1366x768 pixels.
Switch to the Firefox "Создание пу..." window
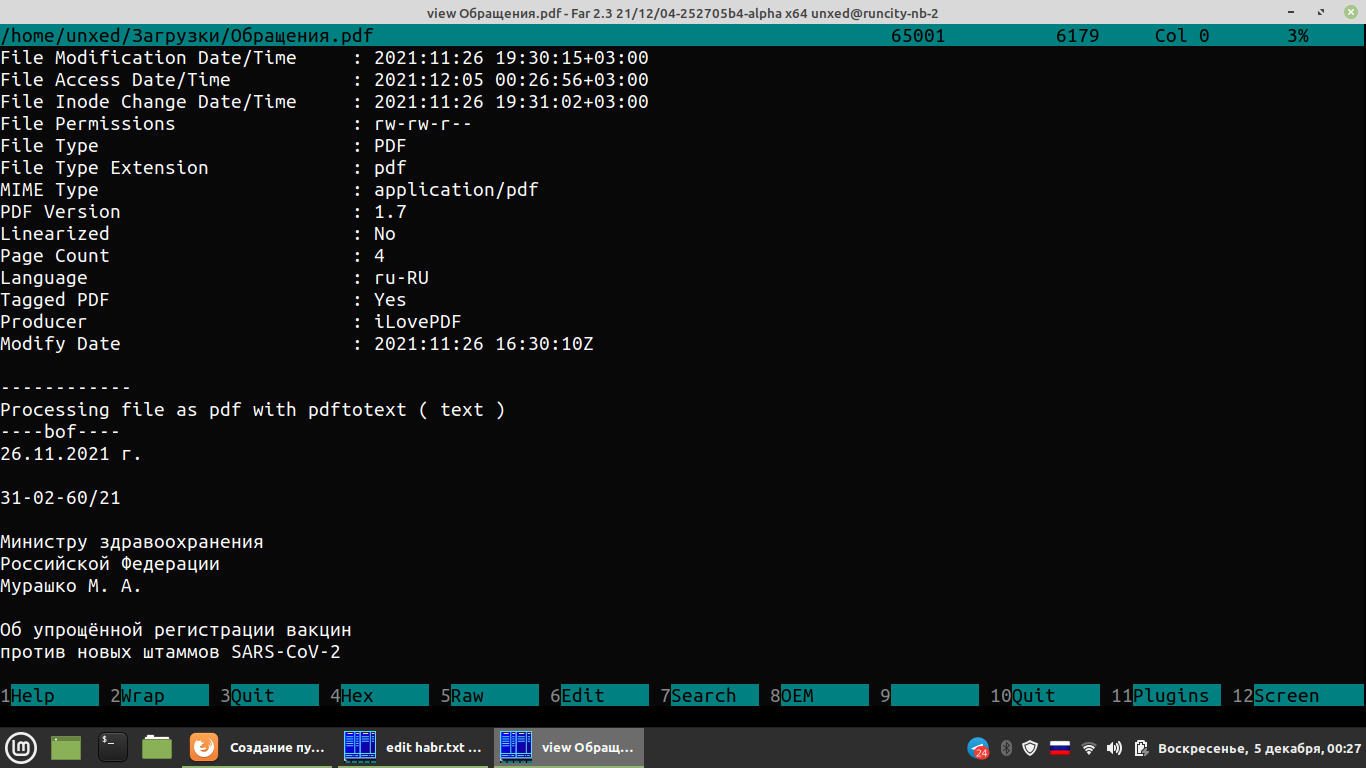click(258, 747)
